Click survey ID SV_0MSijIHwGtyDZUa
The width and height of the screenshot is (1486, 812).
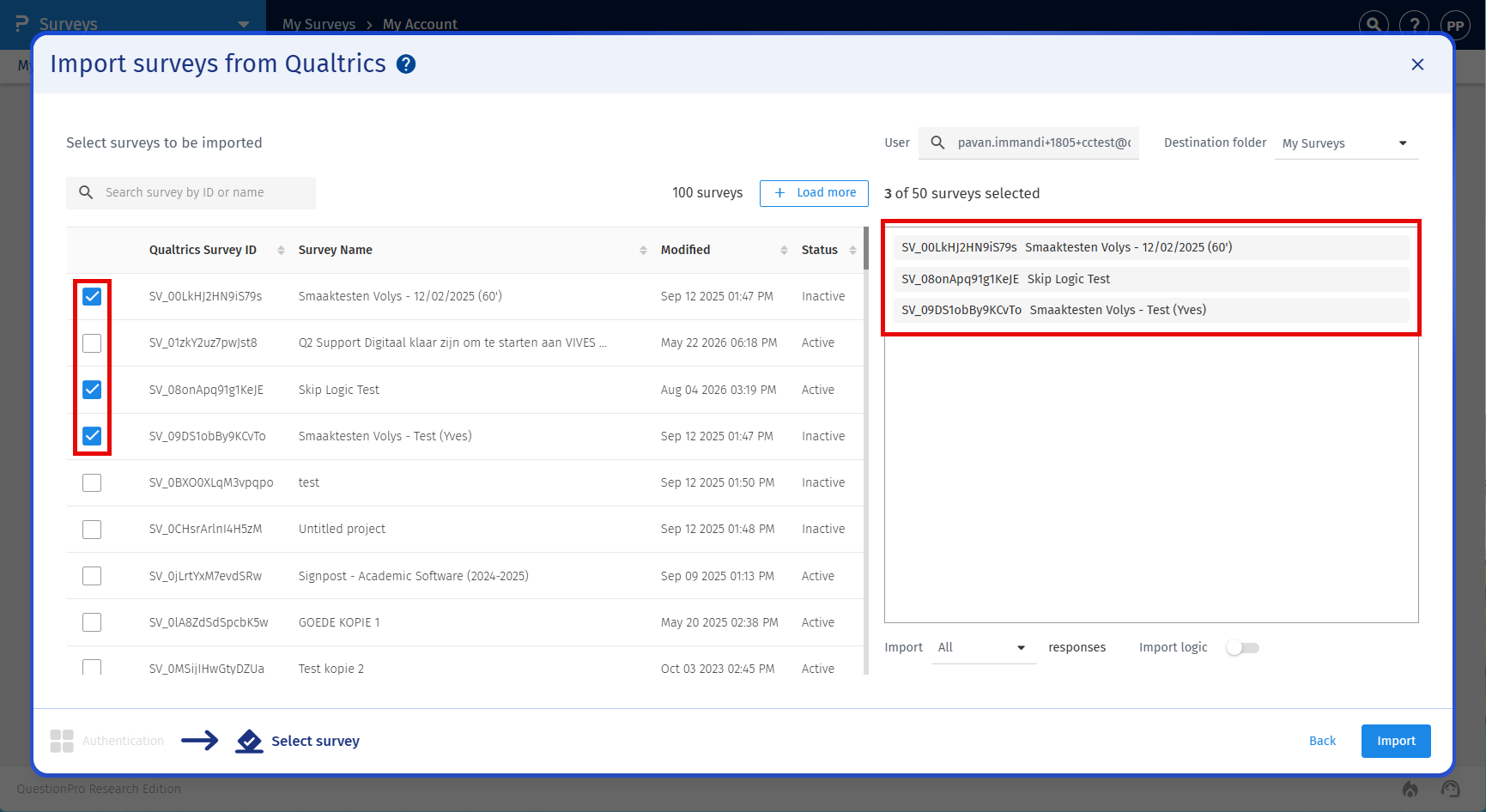(x=207, y=669)
